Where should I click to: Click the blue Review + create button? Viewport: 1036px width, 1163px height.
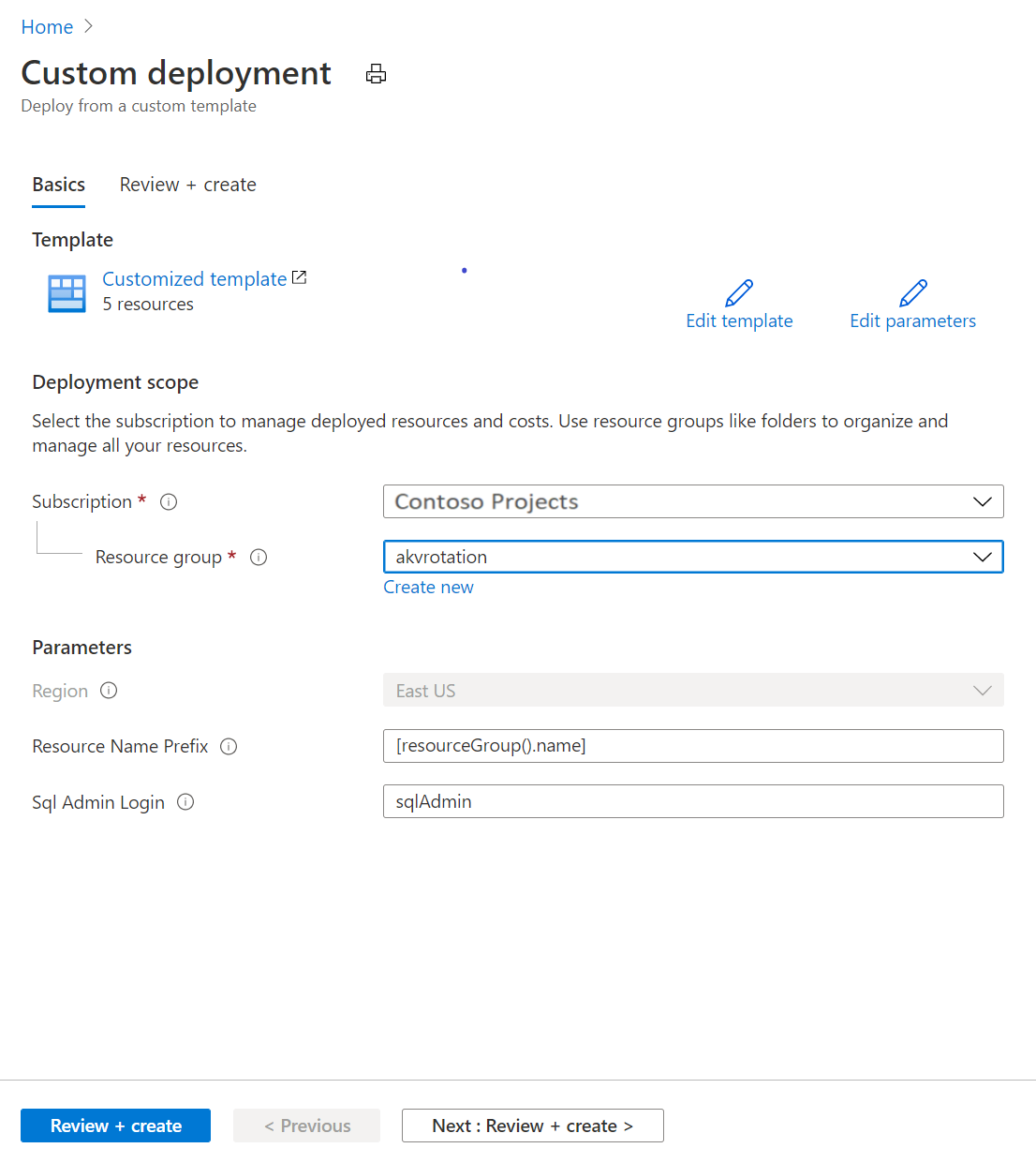[115, 1126]
